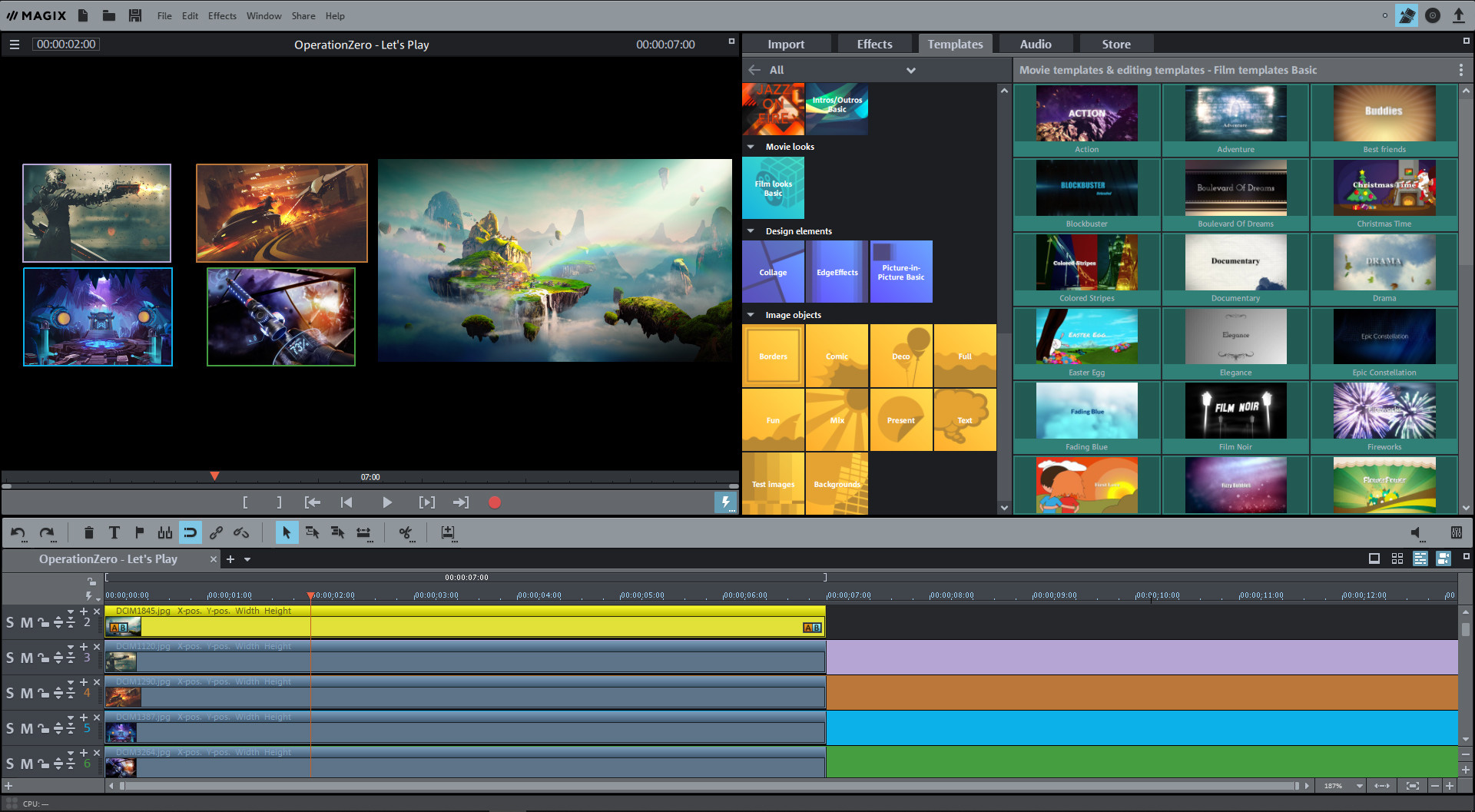Viewport: 1475px width, 812px height.
Task: Click the delete object trash icon
Action: click(x=89, y=532)
